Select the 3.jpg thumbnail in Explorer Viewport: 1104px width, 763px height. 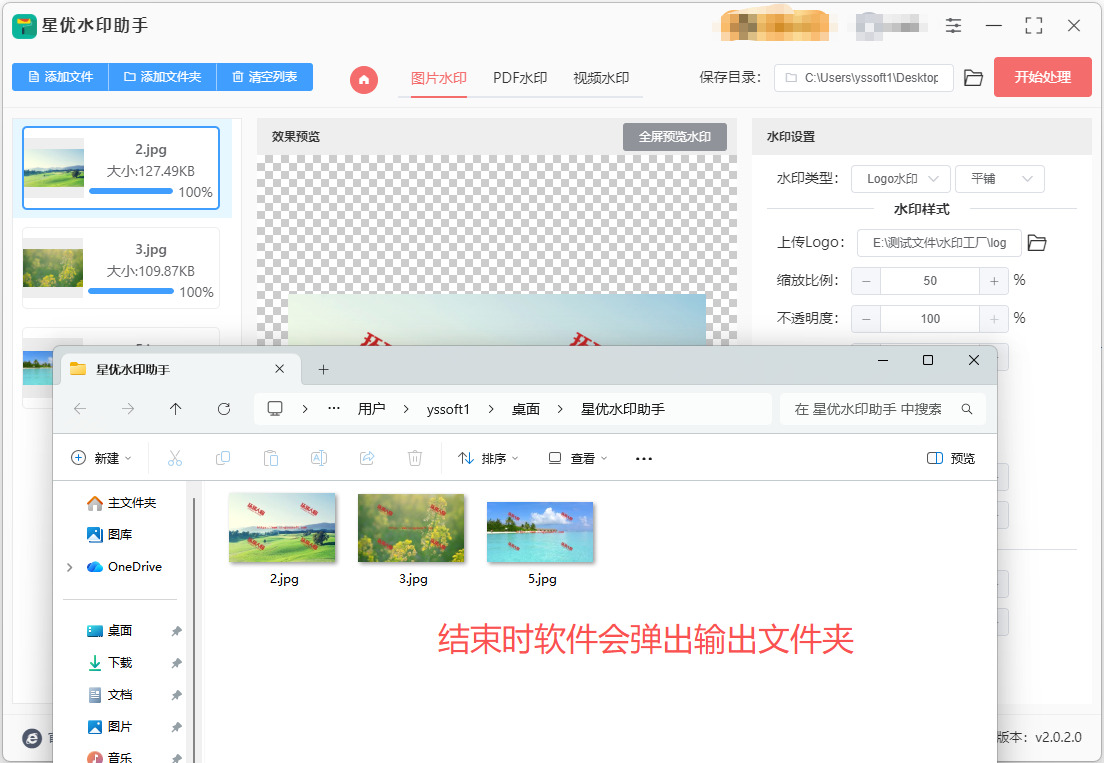411,528
